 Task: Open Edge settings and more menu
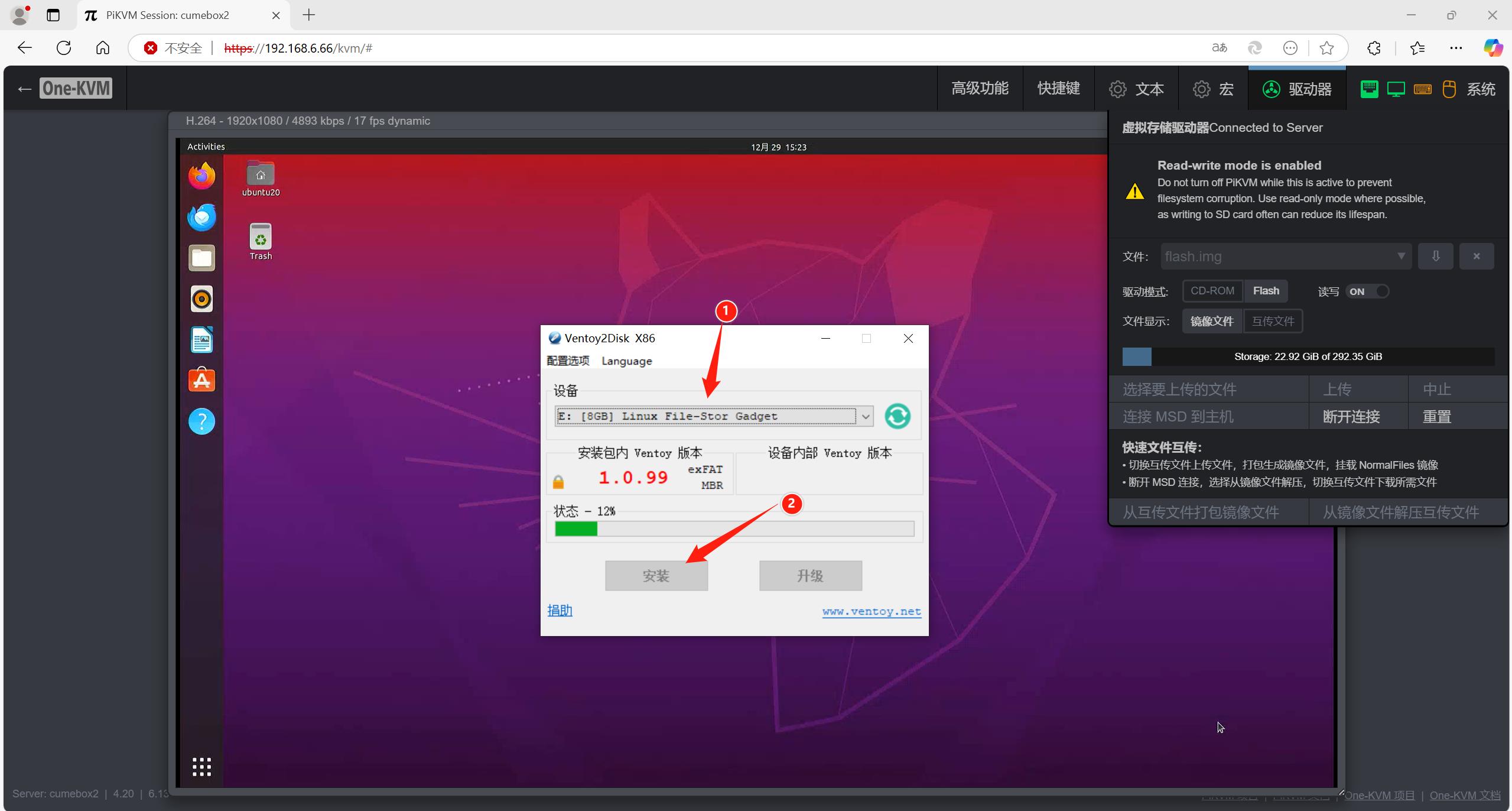click(1455, 48)
